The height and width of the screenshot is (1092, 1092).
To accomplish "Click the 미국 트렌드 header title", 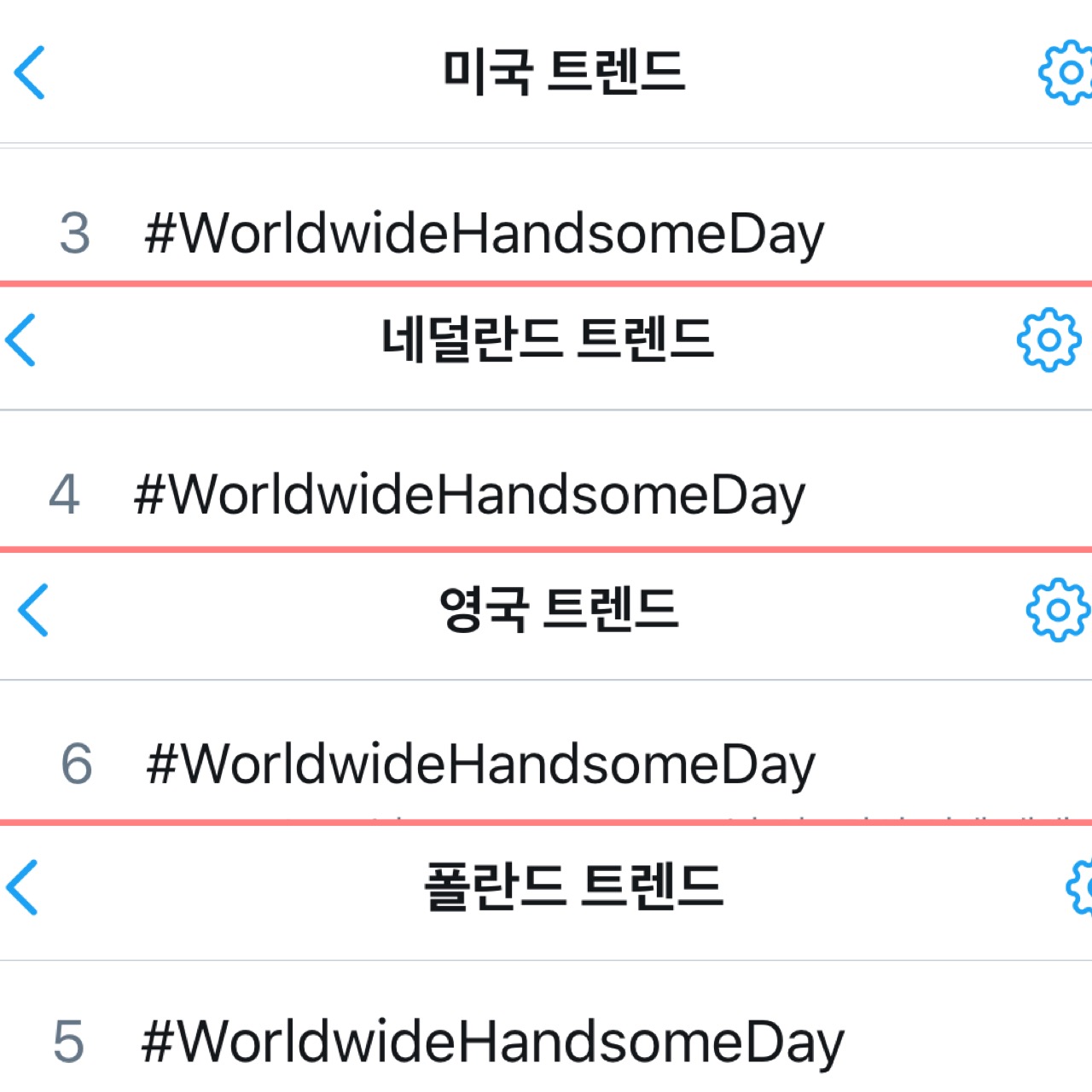I will click(564, 72).
